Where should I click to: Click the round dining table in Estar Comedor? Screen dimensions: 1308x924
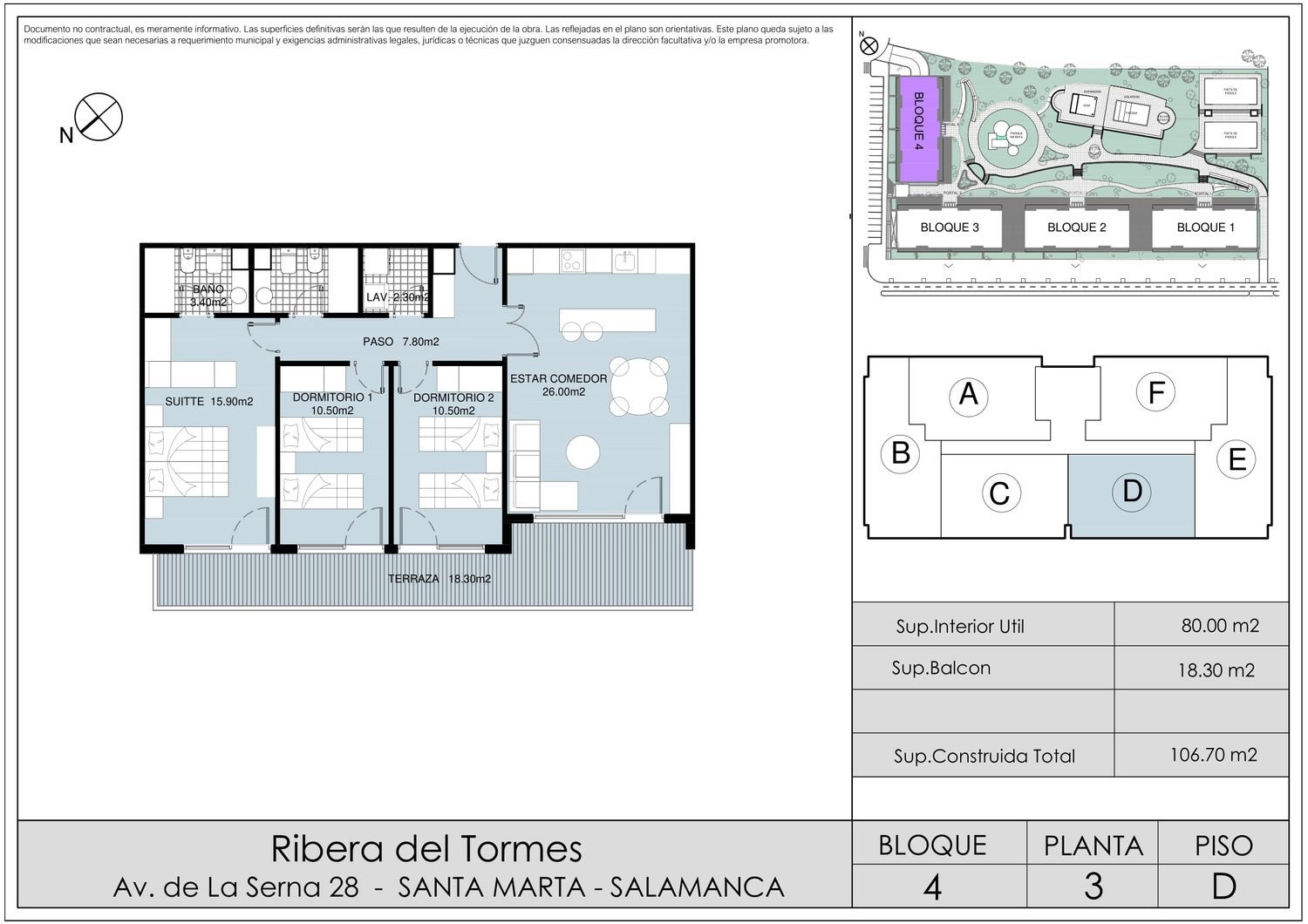(x=639, y=388)
